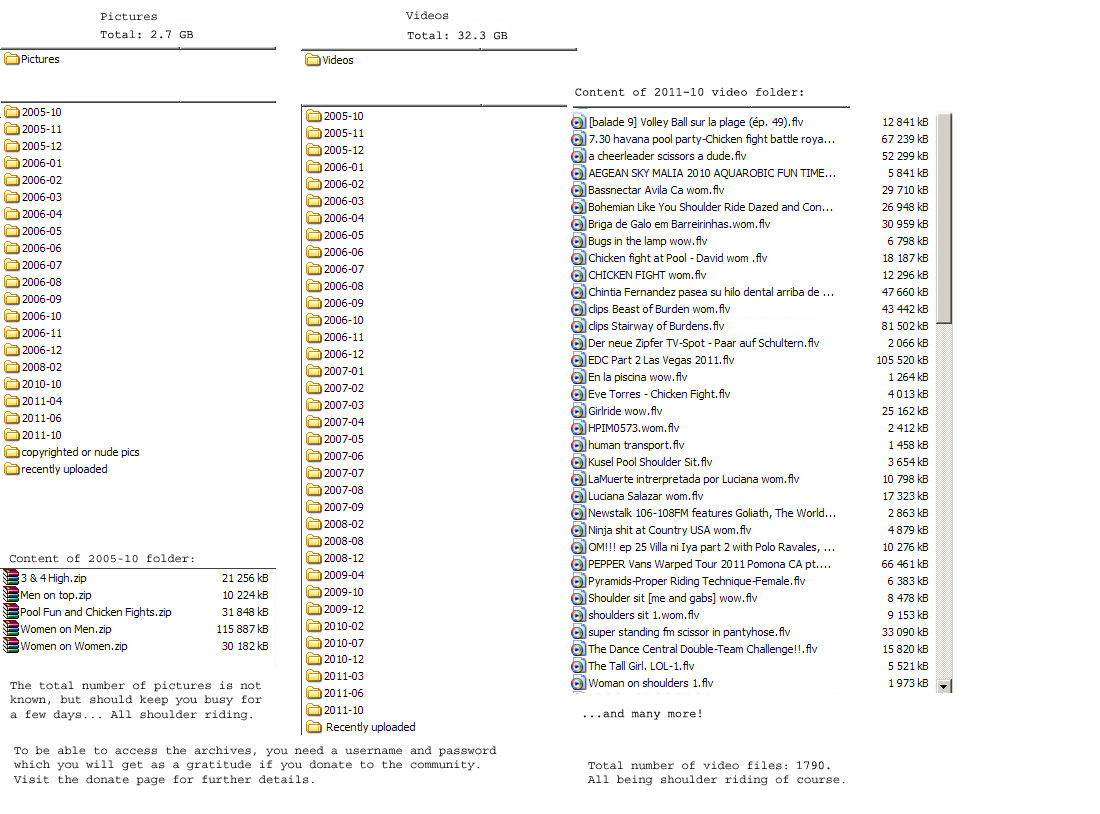Click the video file icon of 'Bassnectar Avila Ca wom.flv'
This screenshot has height=814, width=1100.
point(578,190)
